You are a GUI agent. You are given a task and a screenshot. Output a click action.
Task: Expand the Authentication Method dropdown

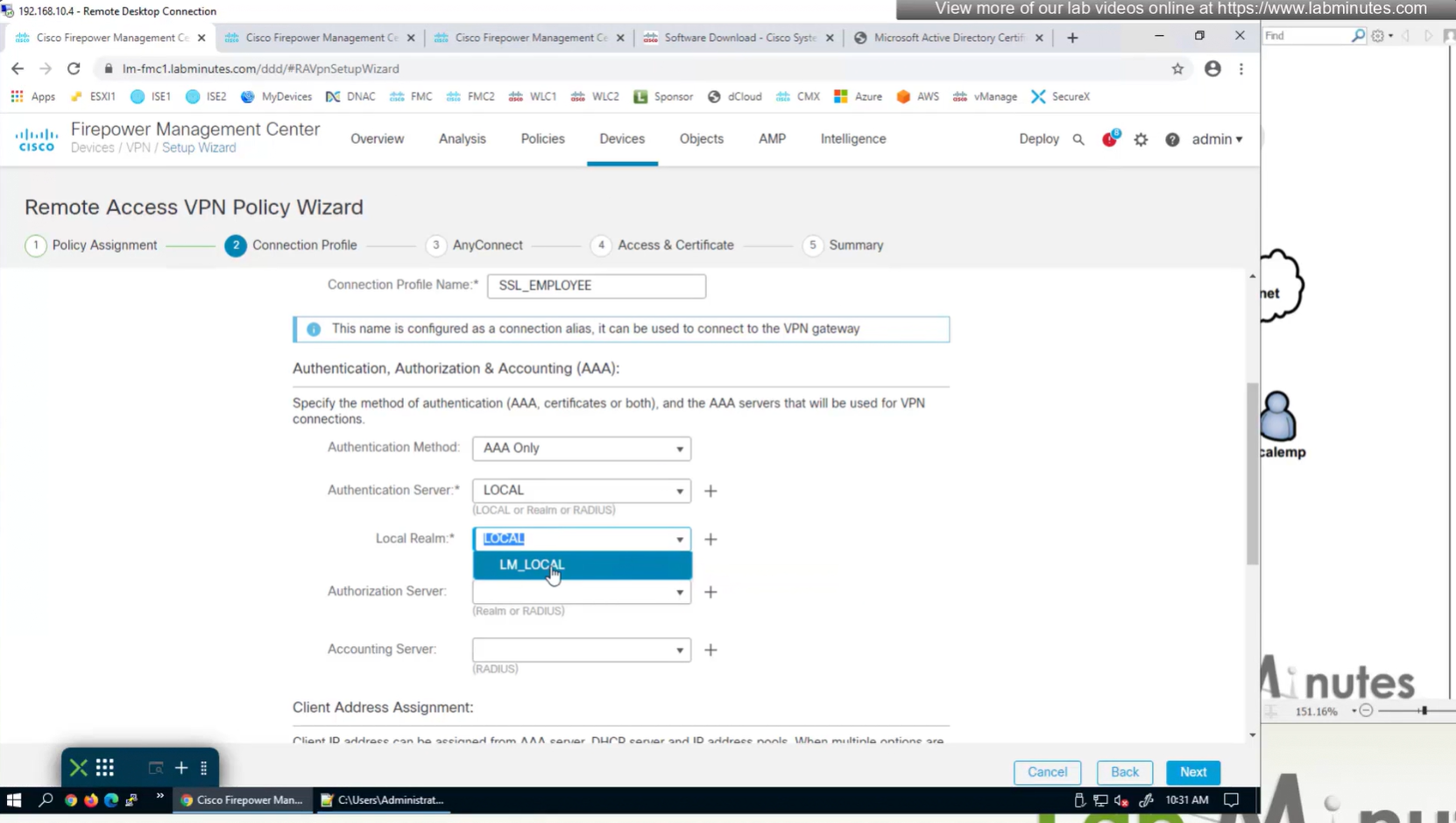click(582, 448)
